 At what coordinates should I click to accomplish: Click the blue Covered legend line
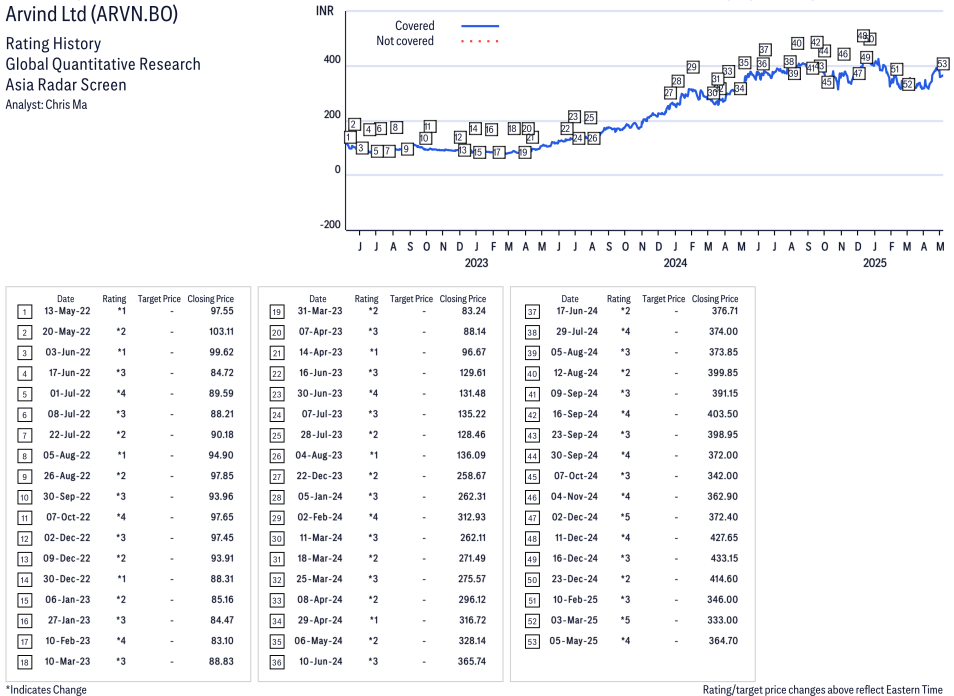pyautogui.click(x=480, y=26)
